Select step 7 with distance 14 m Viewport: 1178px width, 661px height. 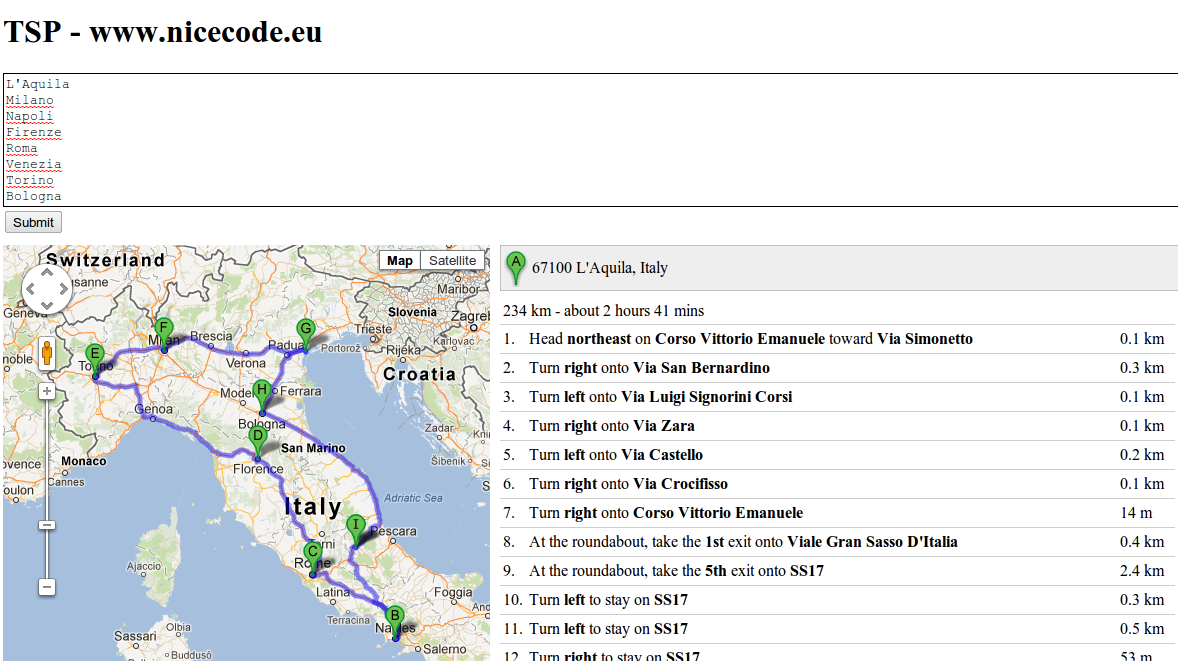[839, 513]
